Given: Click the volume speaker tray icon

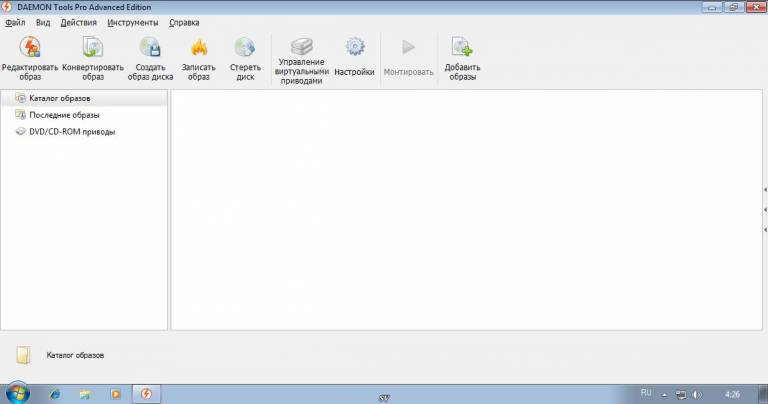Looking at the screenshot, I should coord(697,394).
